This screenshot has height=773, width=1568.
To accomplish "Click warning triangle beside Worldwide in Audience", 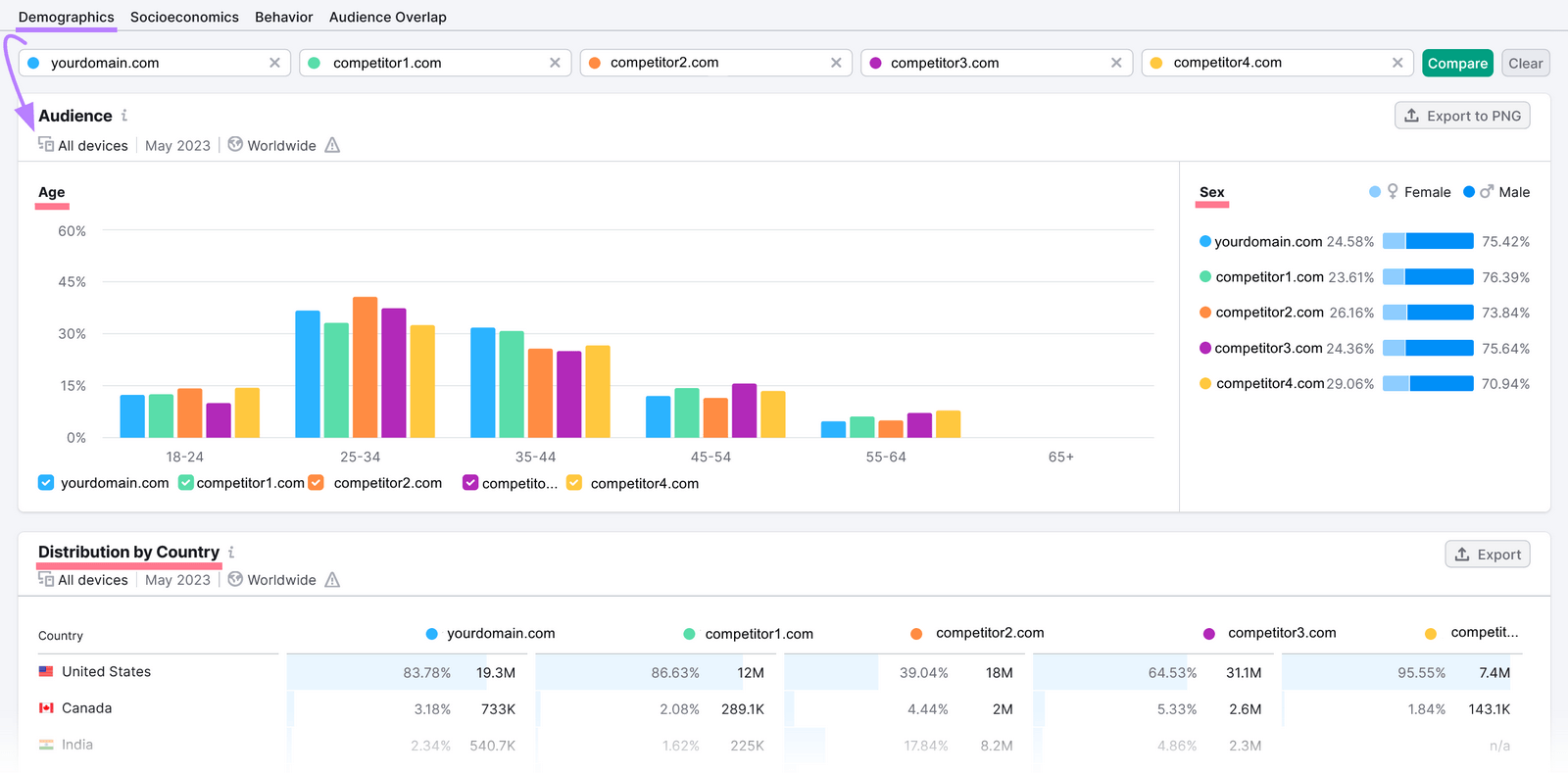I will [x=332, y=145].
